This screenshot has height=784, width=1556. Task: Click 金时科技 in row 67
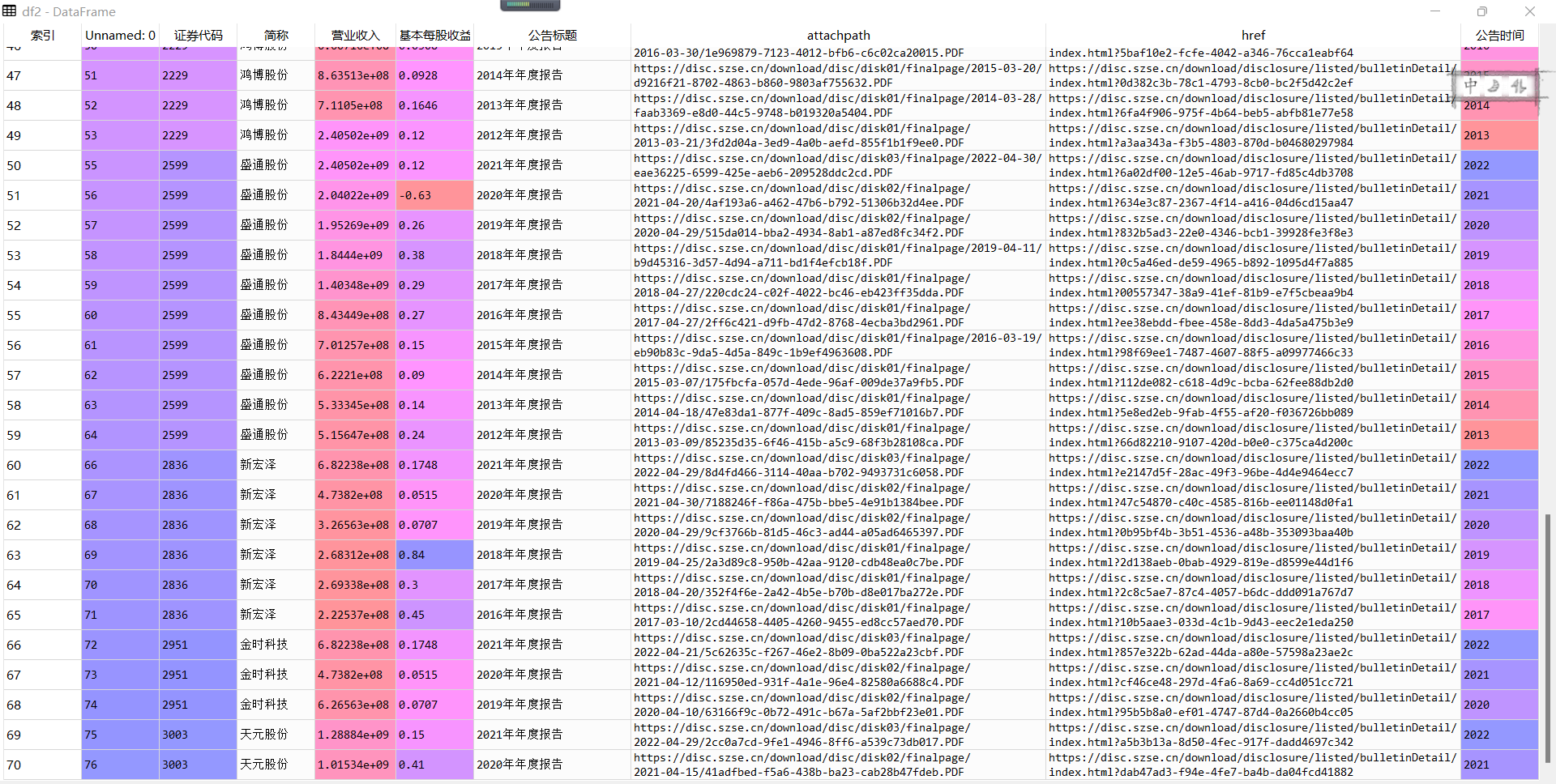[x=276, y=675]
